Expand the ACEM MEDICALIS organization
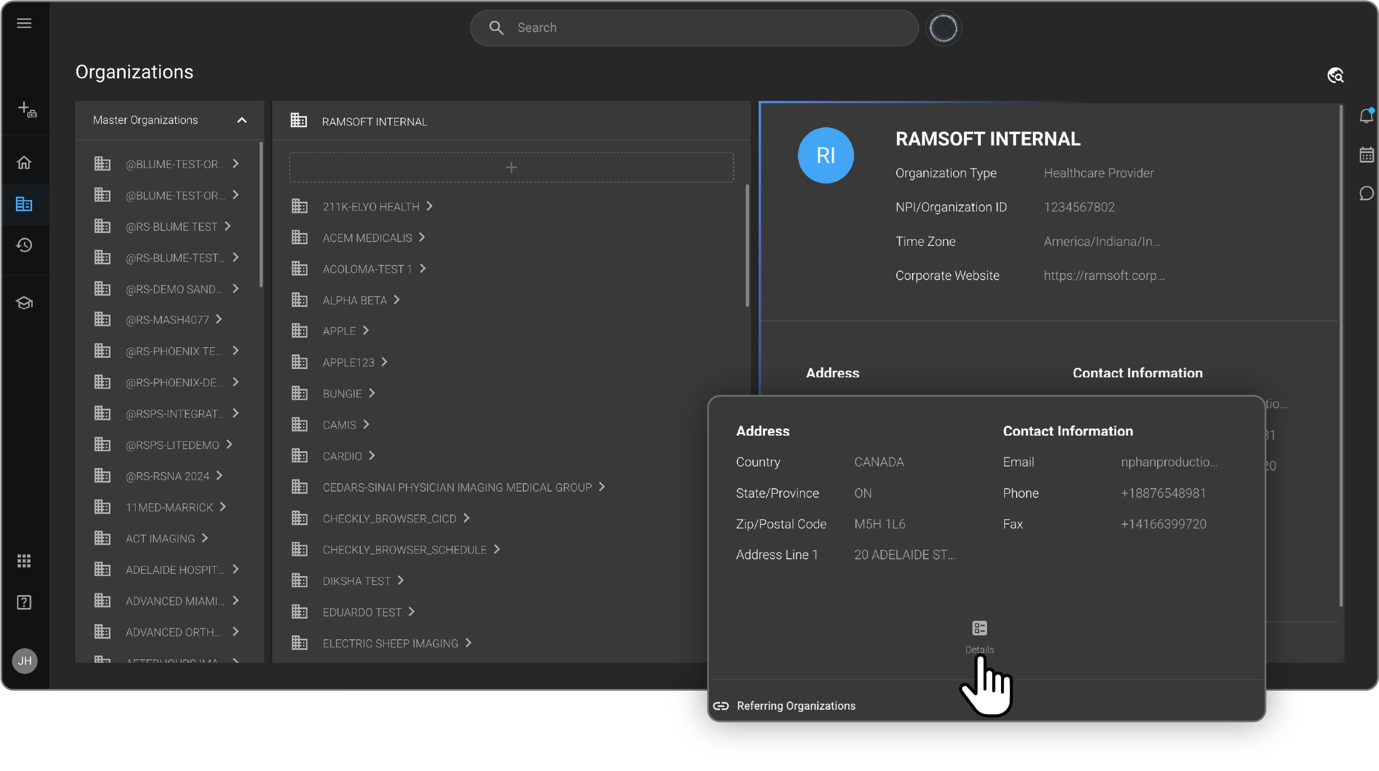The width and height of the screenshot is (1379, 771). (422, 238)
